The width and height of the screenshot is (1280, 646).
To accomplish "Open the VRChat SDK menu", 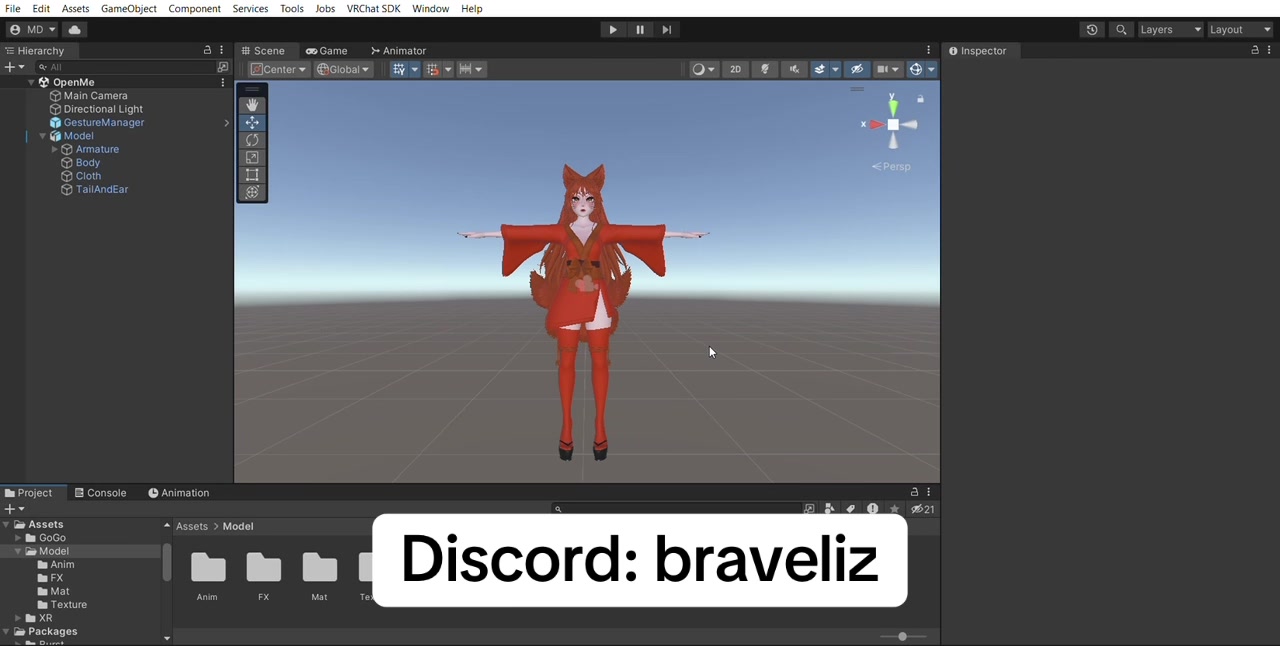I will pos(373,9).
